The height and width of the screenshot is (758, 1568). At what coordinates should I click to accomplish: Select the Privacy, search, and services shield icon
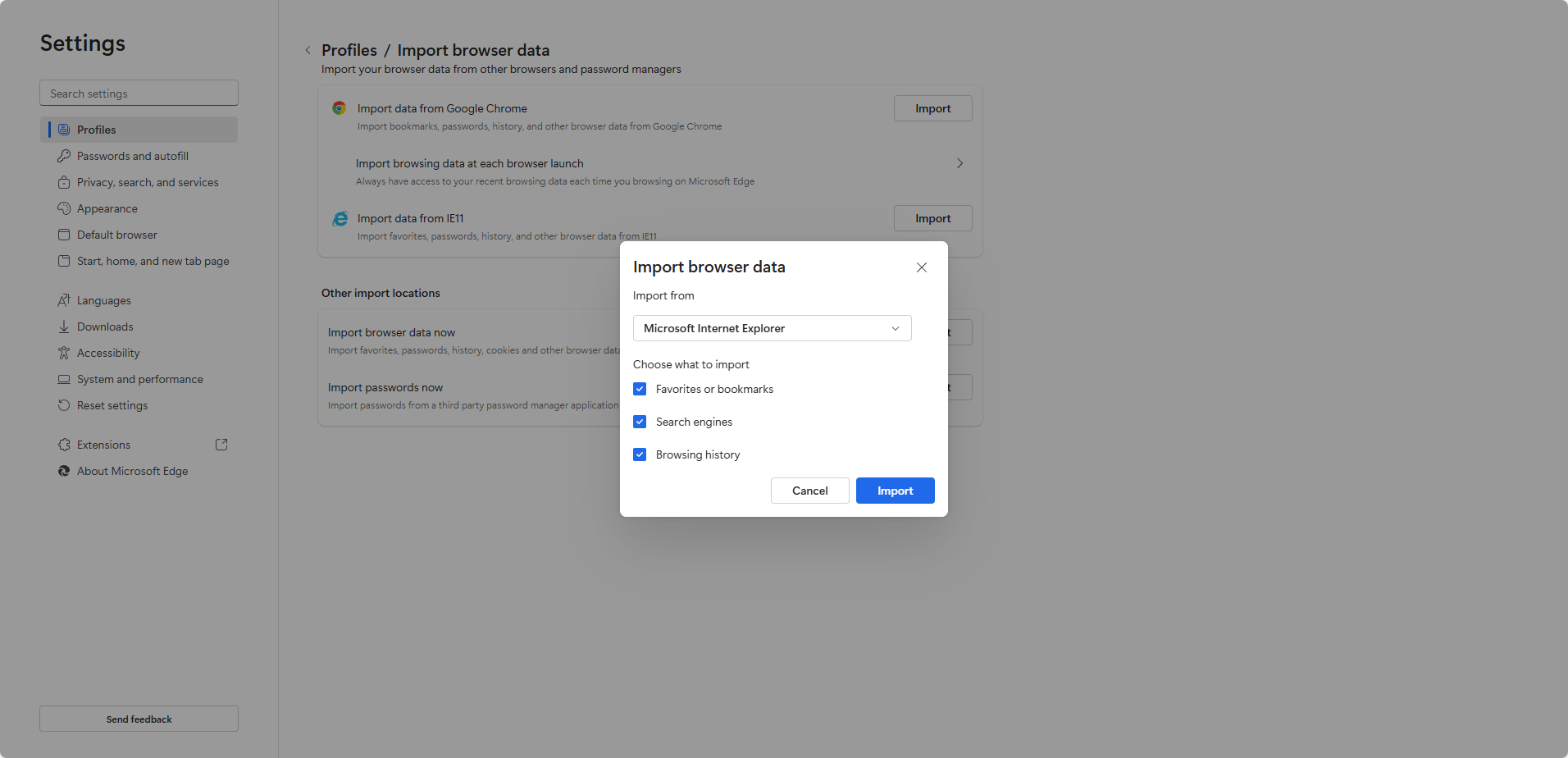(x=64, y=182)
